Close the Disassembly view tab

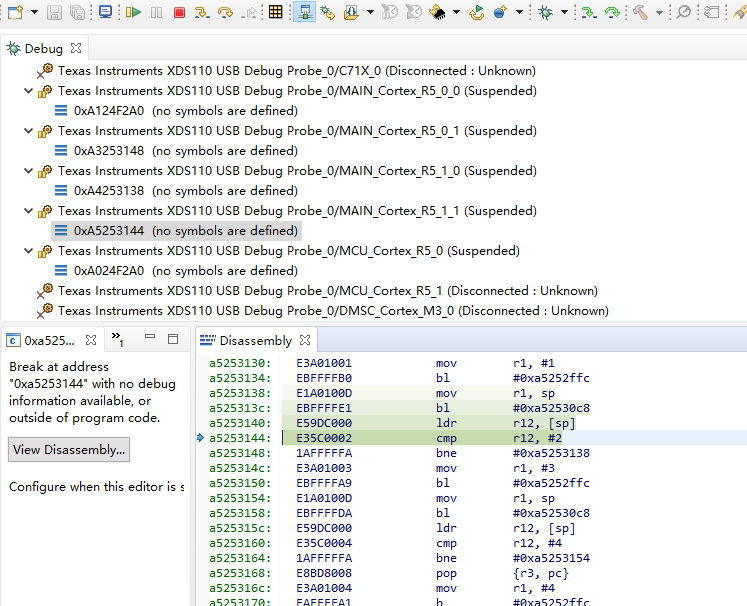(x=305, y=340)
